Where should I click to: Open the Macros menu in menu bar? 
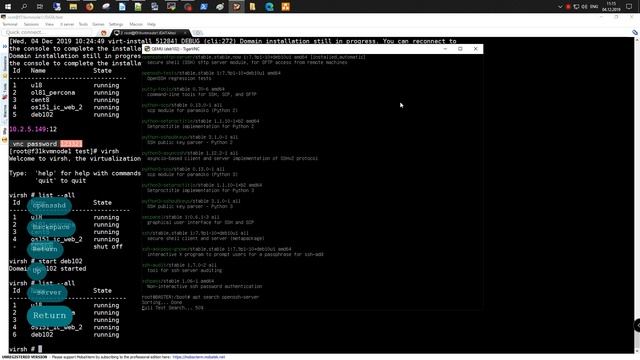136,24
